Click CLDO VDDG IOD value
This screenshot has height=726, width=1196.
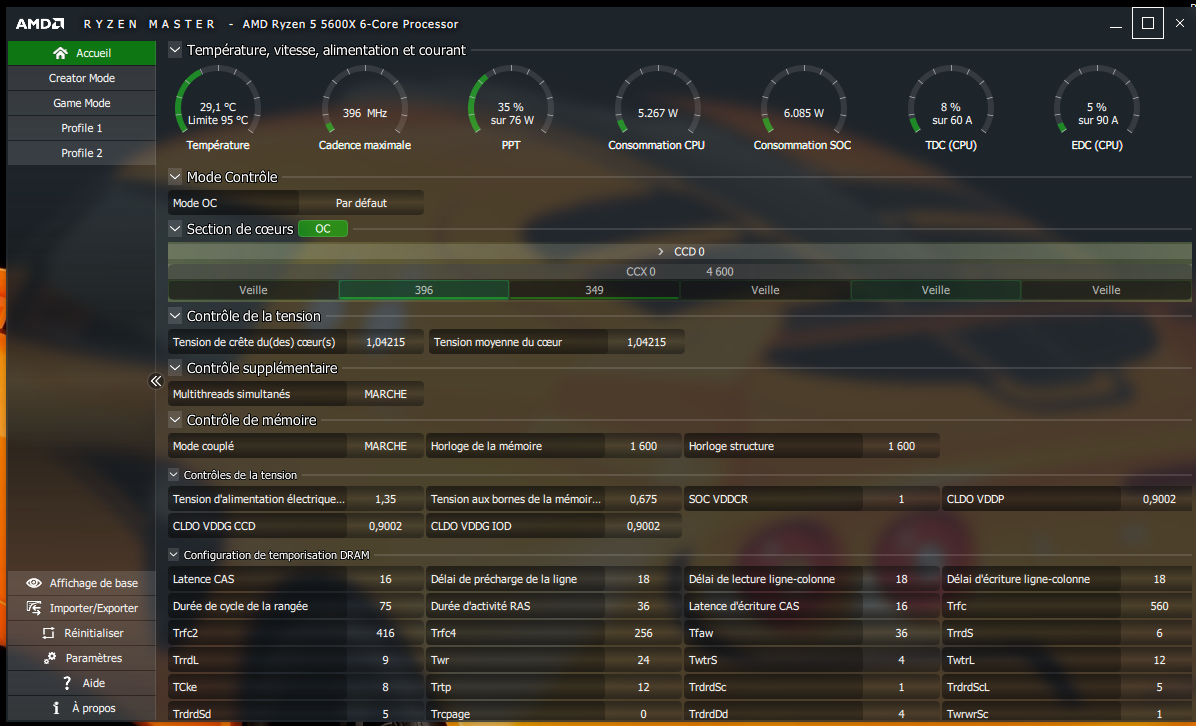(x=643, y=525)
